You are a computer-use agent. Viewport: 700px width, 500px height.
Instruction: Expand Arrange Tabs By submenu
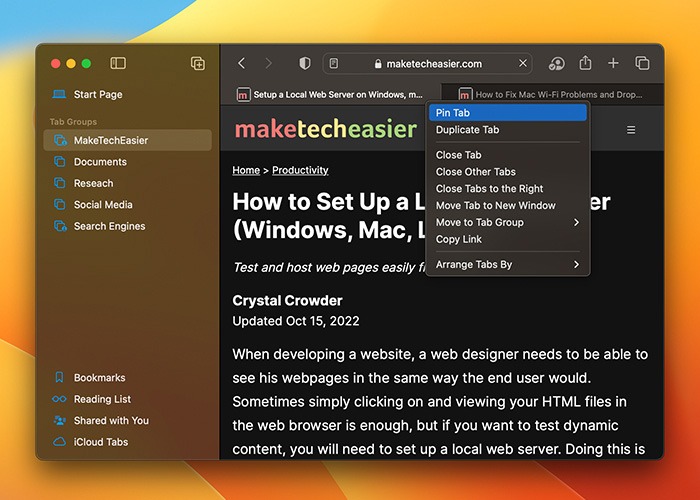[x=508, y=264]
